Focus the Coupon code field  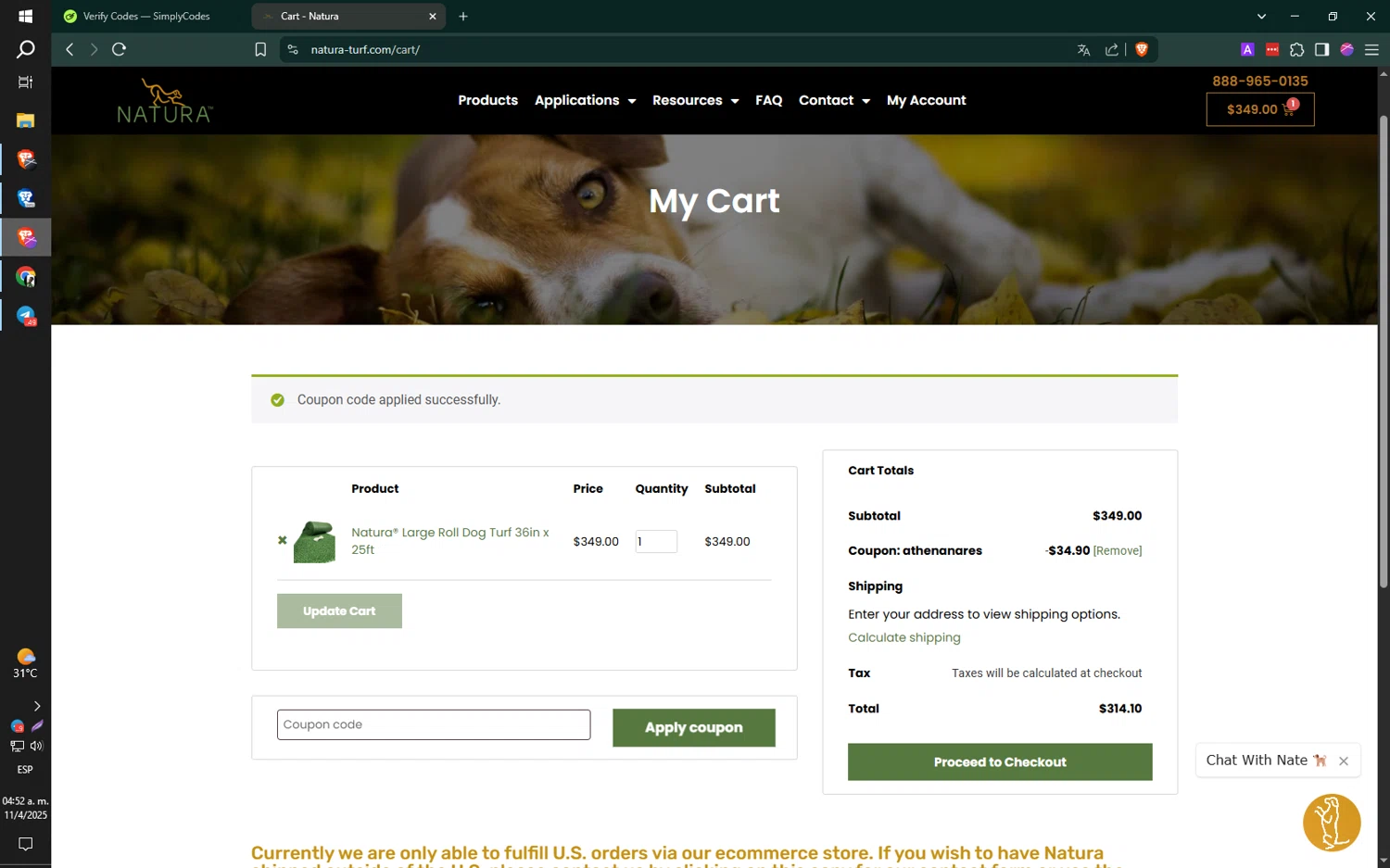pyautogui.click(x=434, y=724)
